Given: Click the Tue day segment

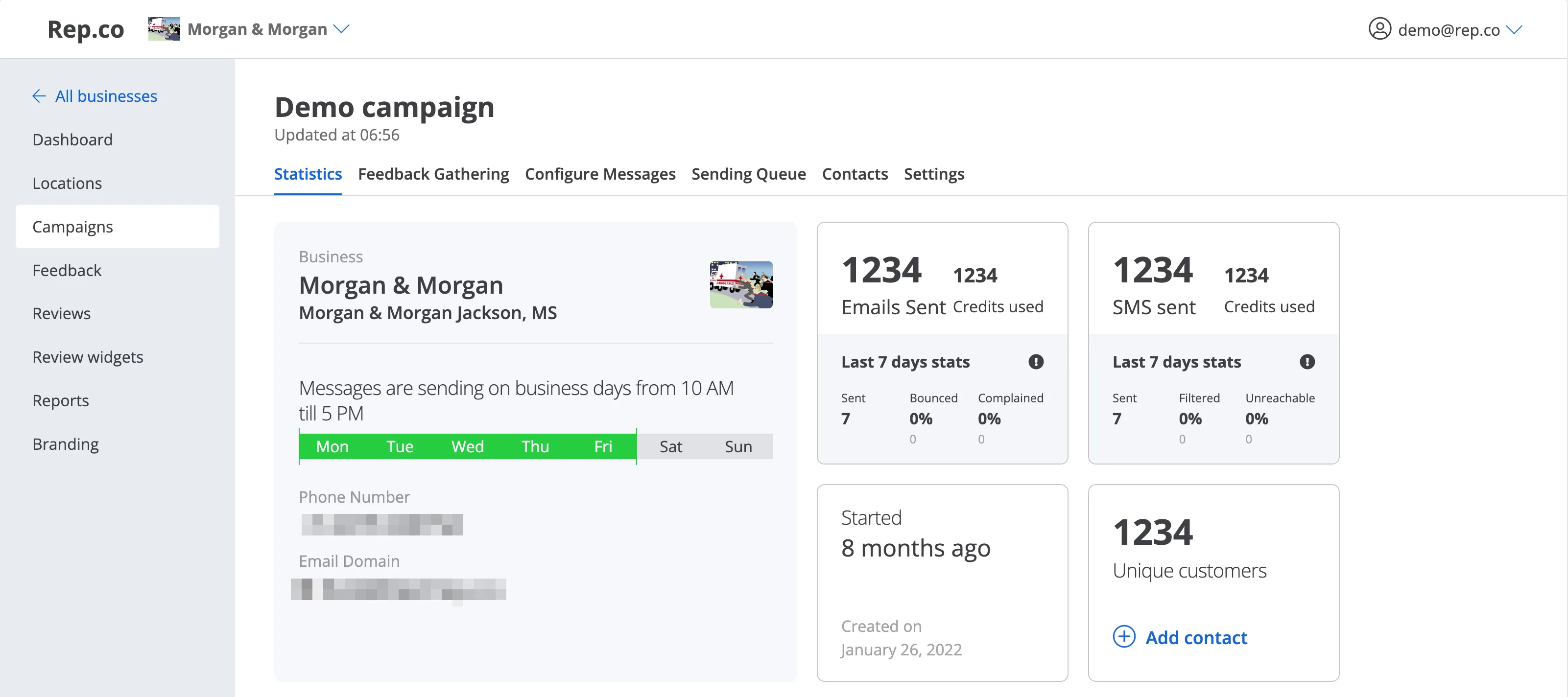Looking at the screenshot, I should tap(400, 446).
